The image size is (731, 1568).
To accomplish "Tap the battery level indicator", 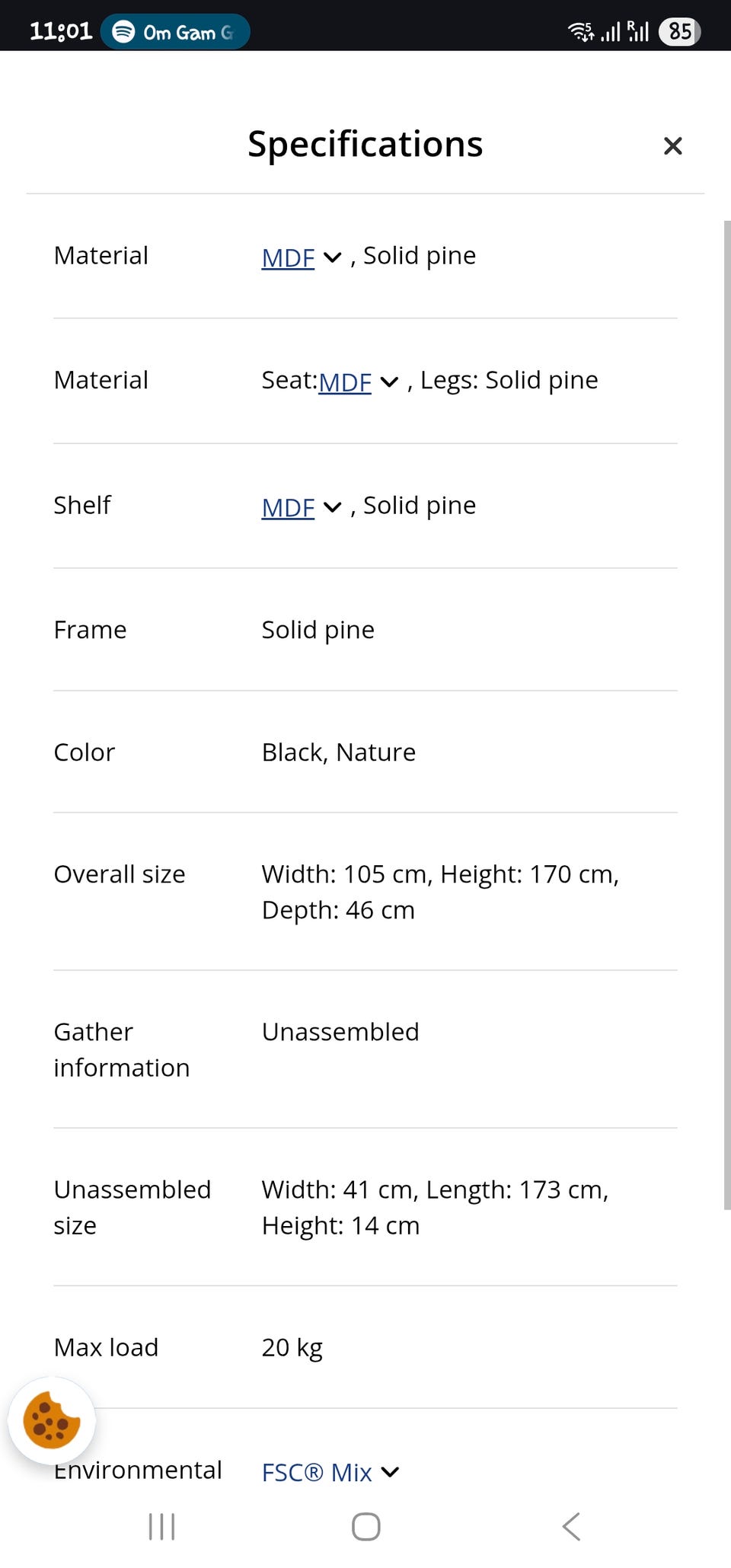I will point(679,31).
